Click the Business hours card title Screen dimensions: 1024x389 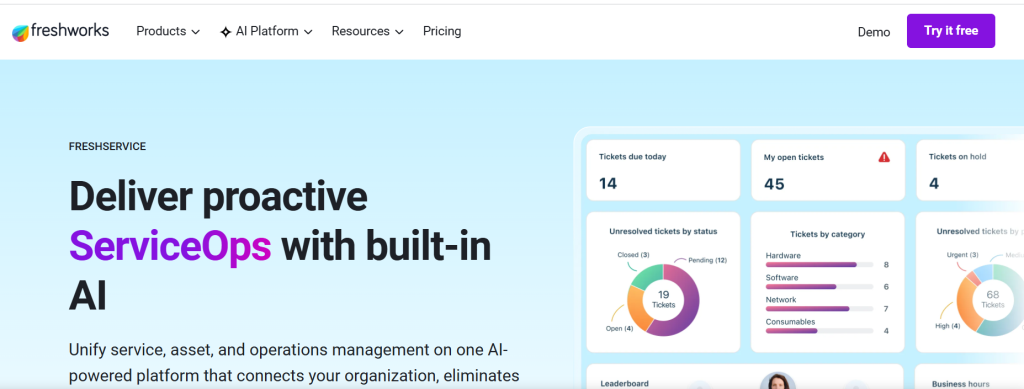tap(961, 384)
